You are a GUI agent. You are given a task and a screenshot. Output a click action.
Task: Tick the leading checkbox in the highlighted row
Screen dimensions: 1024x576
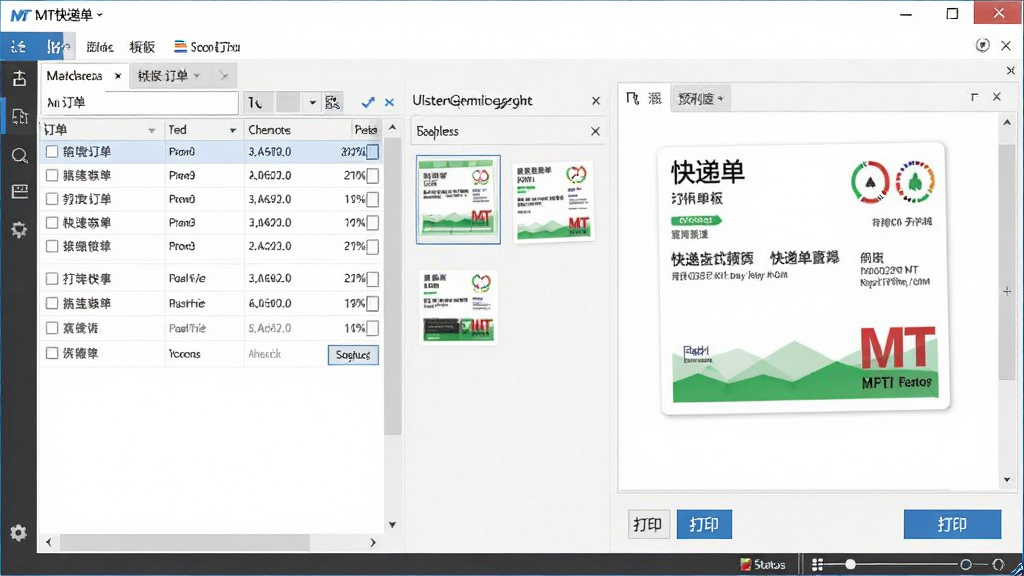[x=52, y=152]
